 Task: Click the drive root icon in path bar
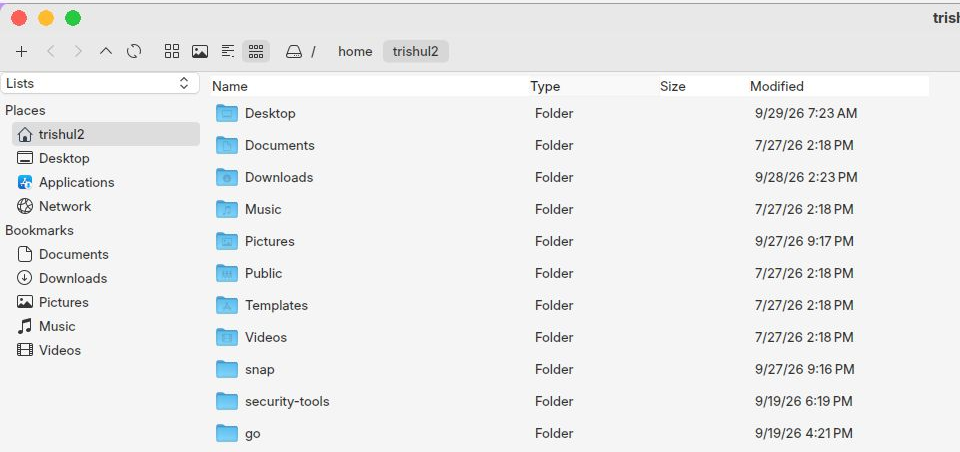pos(294,51)
